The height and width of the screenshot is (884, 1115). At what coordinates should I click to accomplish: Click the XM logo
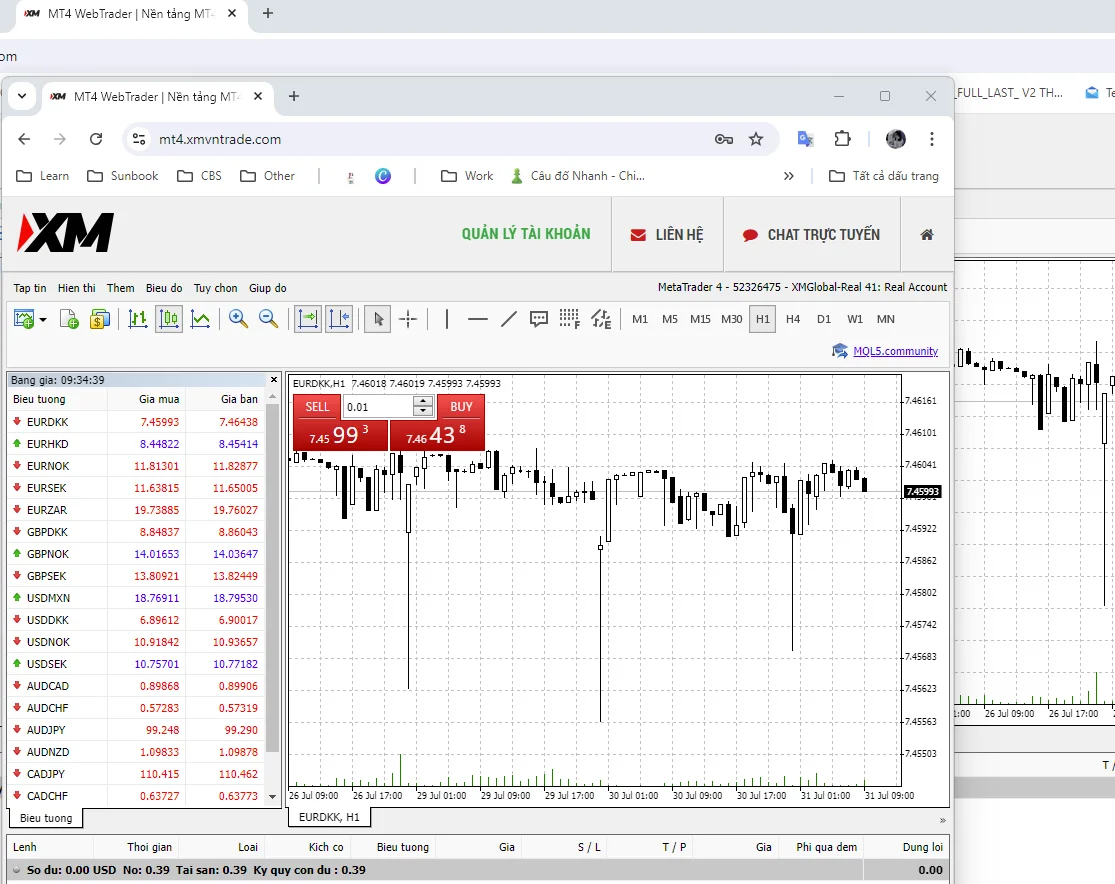coord(65,233)
